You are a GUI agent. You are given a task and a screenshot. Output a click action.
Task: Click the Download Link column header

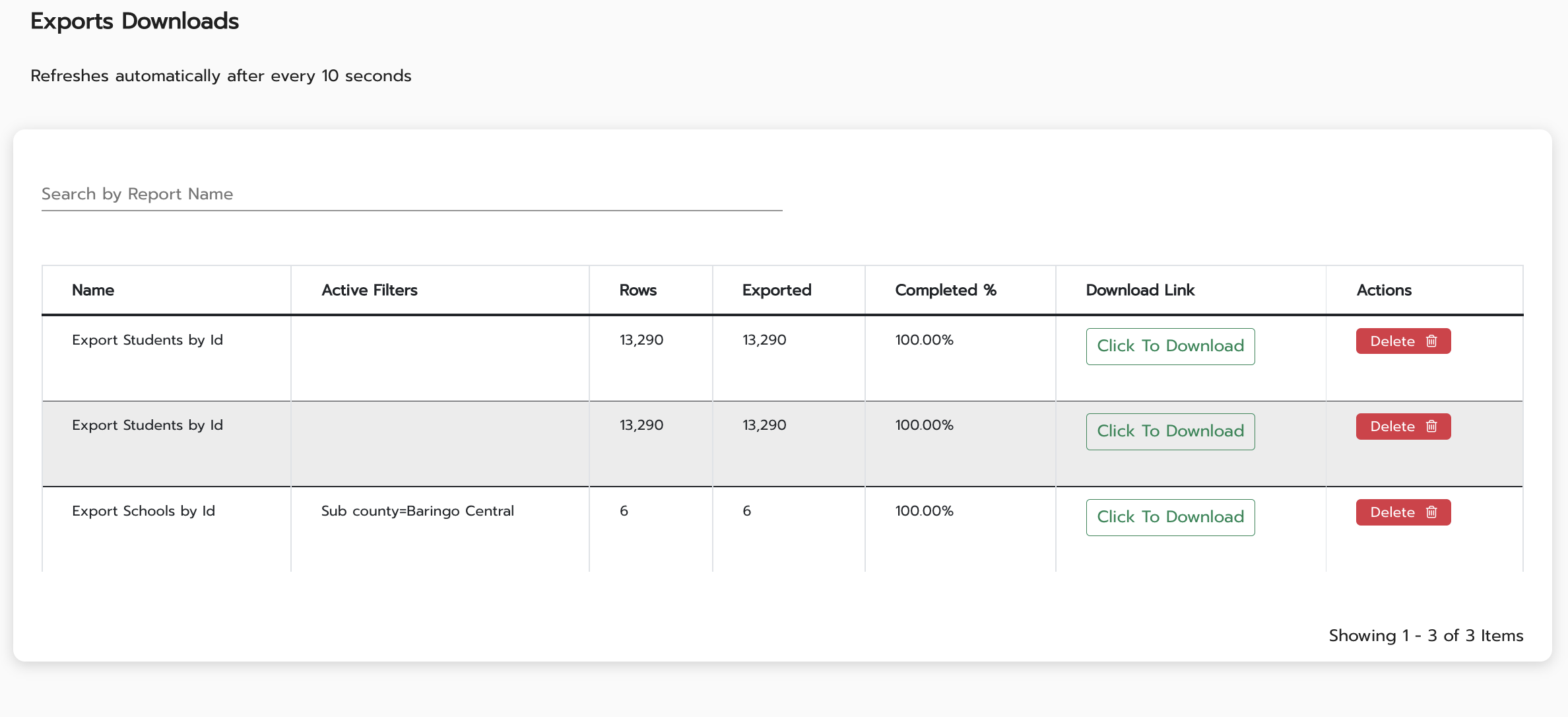point(1140,290)
